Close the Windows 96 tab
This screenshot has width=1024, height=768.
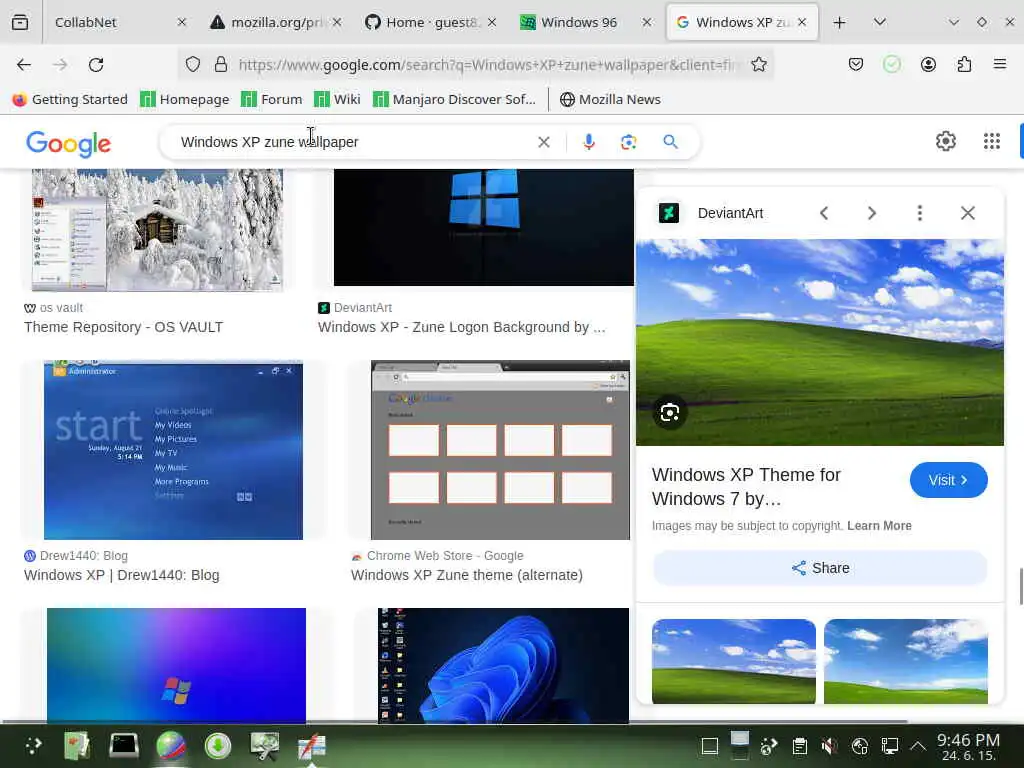coord(647,22)
